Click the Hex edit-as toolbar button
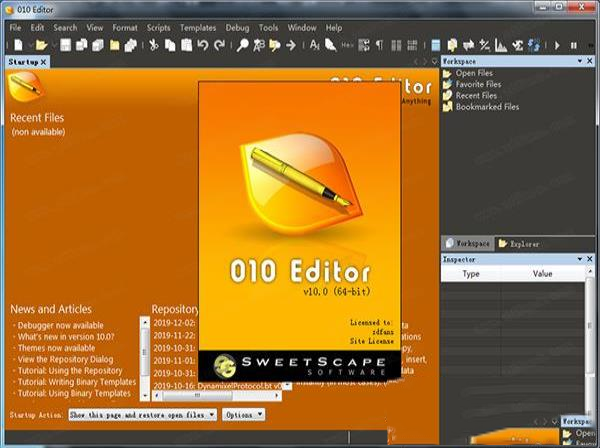Screen dimensions: 600x448 tap(347, 45)
